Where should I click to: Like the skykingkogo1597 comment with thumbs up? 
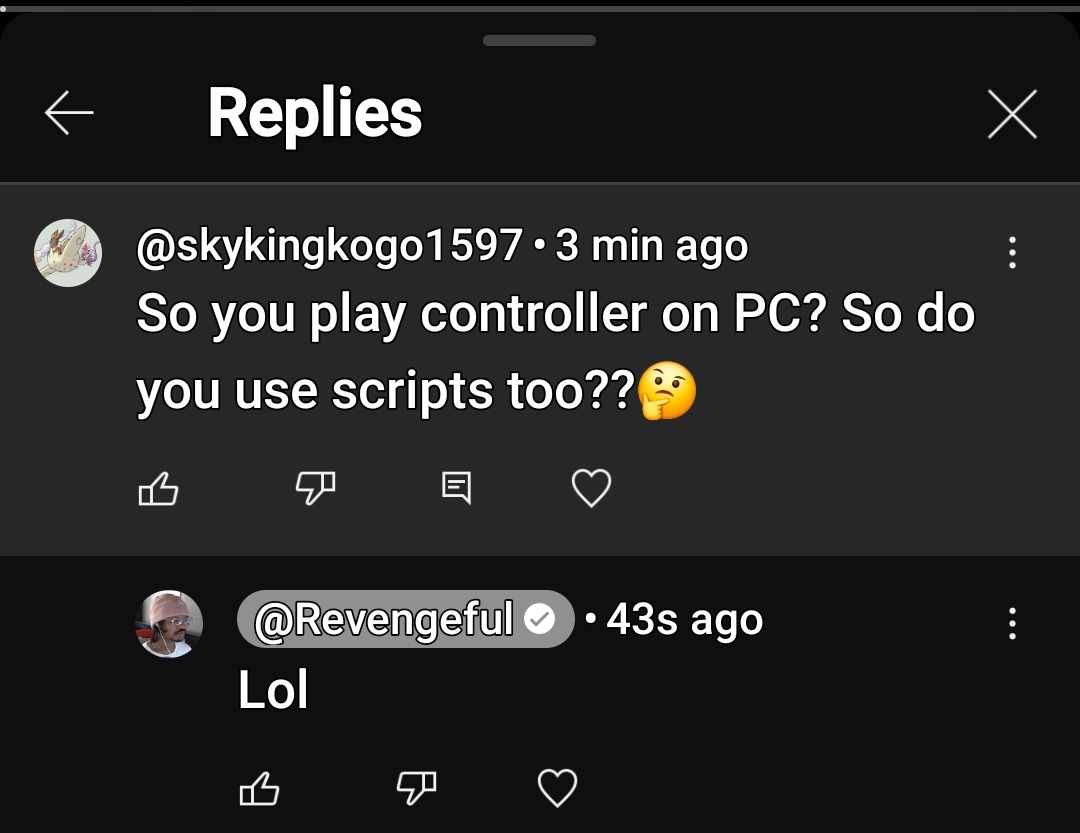pyautogui.click(x=158, y=489)
